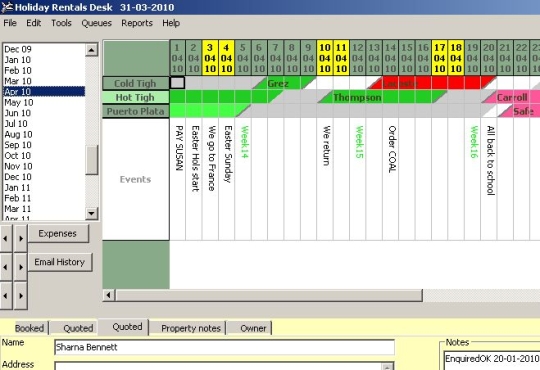Image resolution: width=540 pixels, height=370 pixels.
Task: Open the Edit menu
Action: tap(33, 23)
